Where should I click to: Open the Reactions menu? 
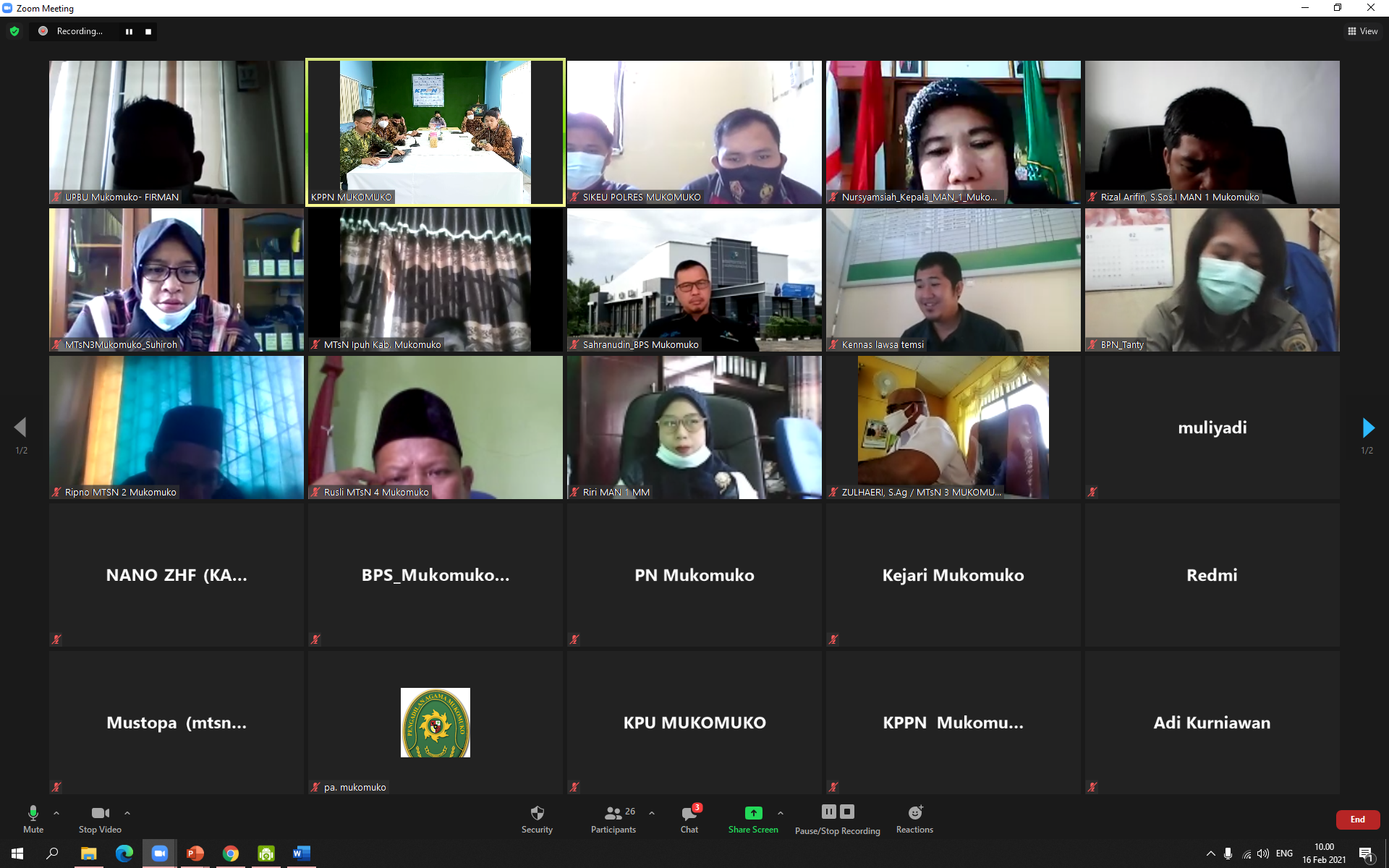pos(914,820)
